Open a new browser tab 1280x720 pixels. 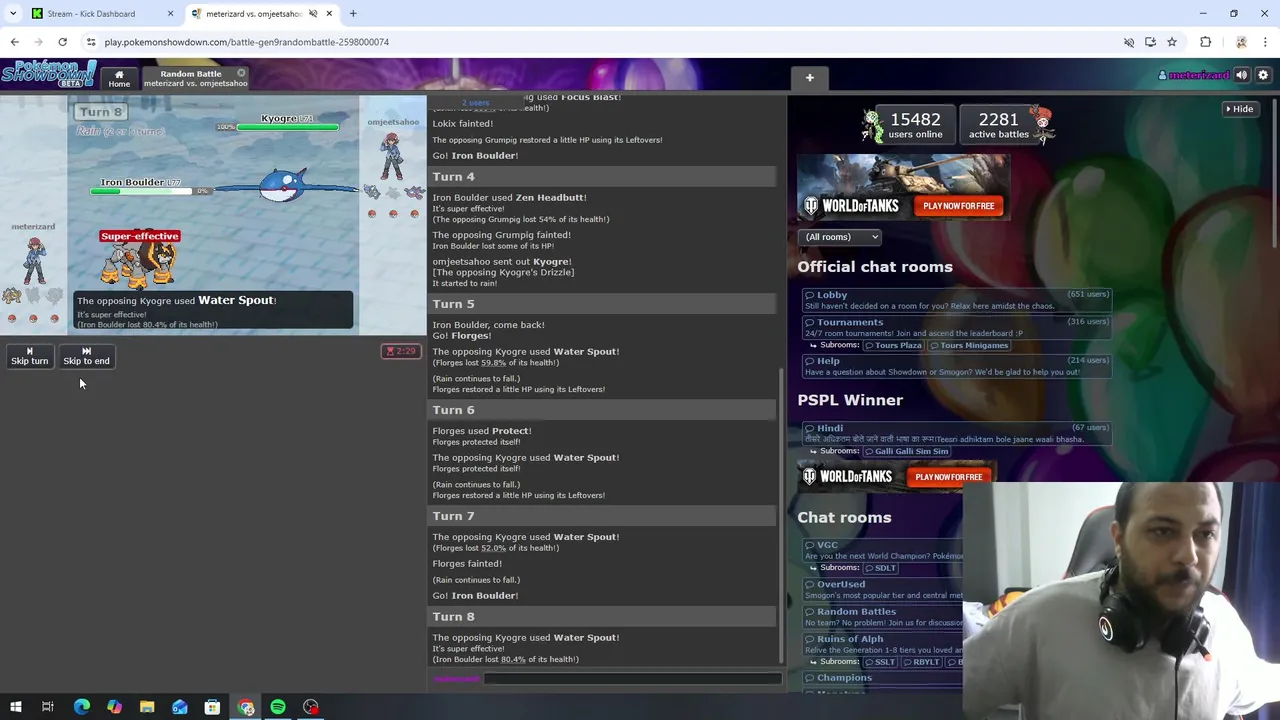pos(353,14)
